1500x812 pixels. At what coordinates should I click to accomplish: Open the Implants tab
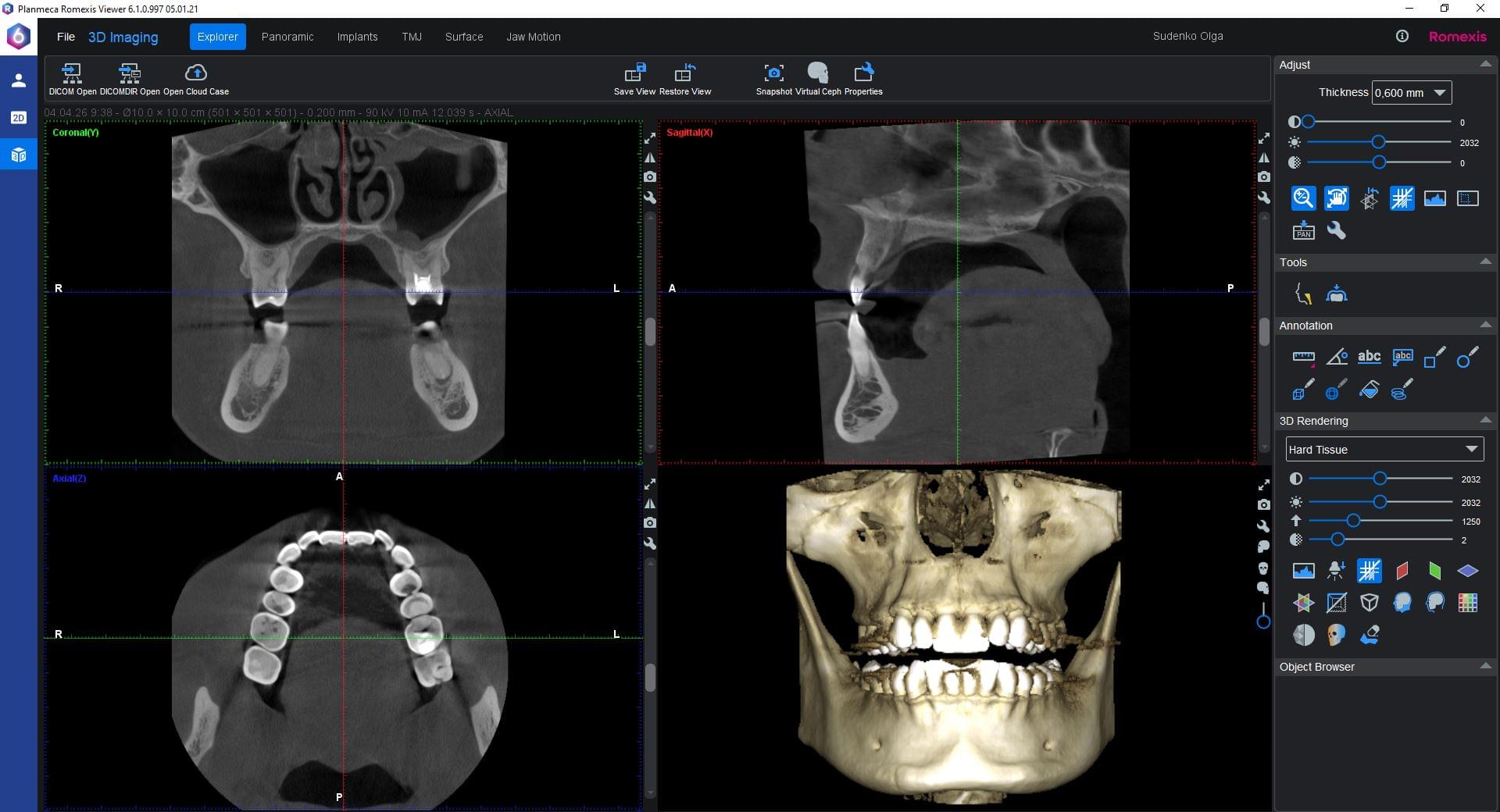pyautogui.click(x=357, y=37)
